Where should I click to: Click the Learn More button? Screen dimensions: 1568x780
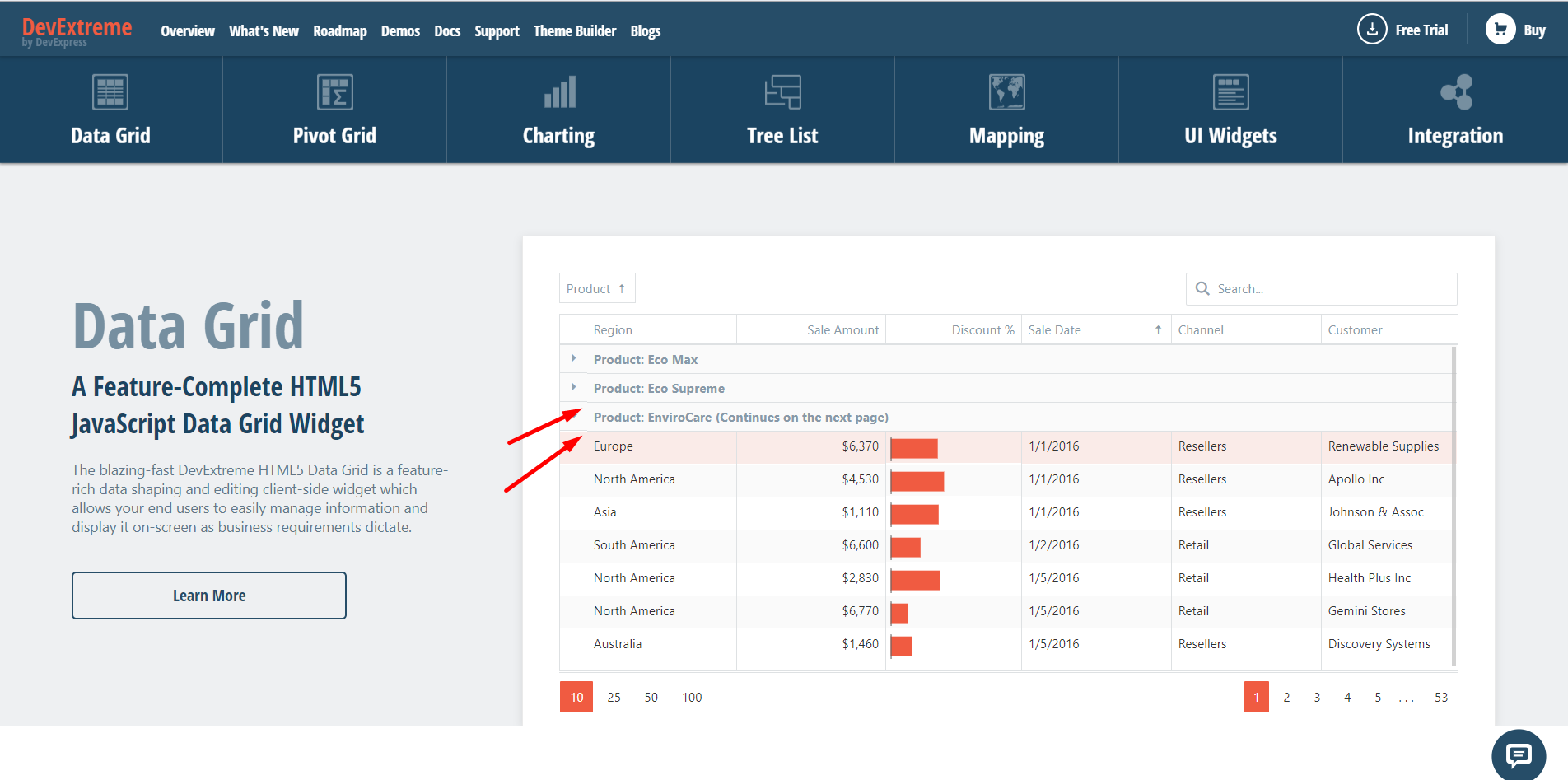(208, 595)
